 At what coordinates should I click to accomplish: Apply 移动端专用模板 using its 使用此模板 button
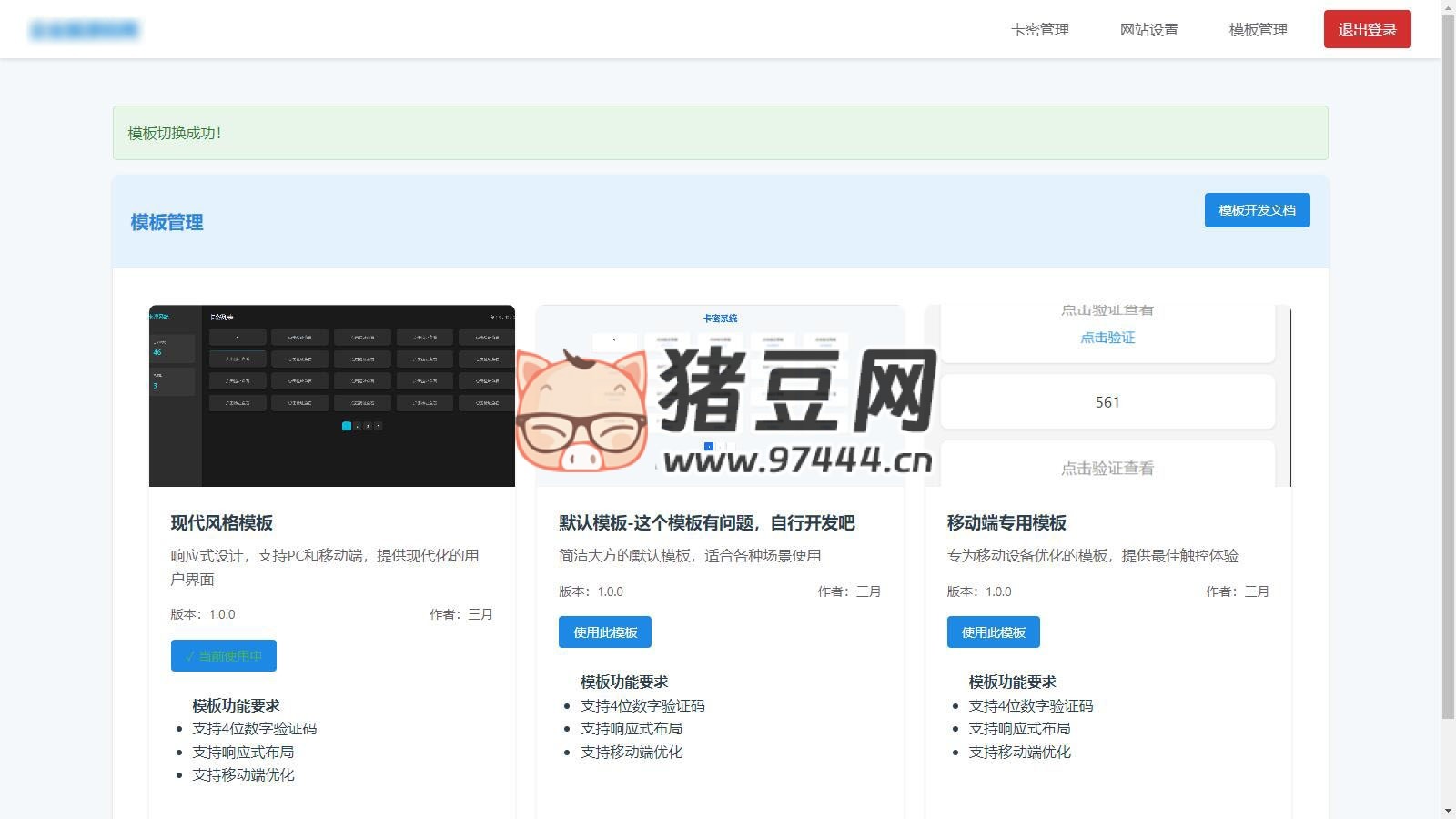point(993,632)
